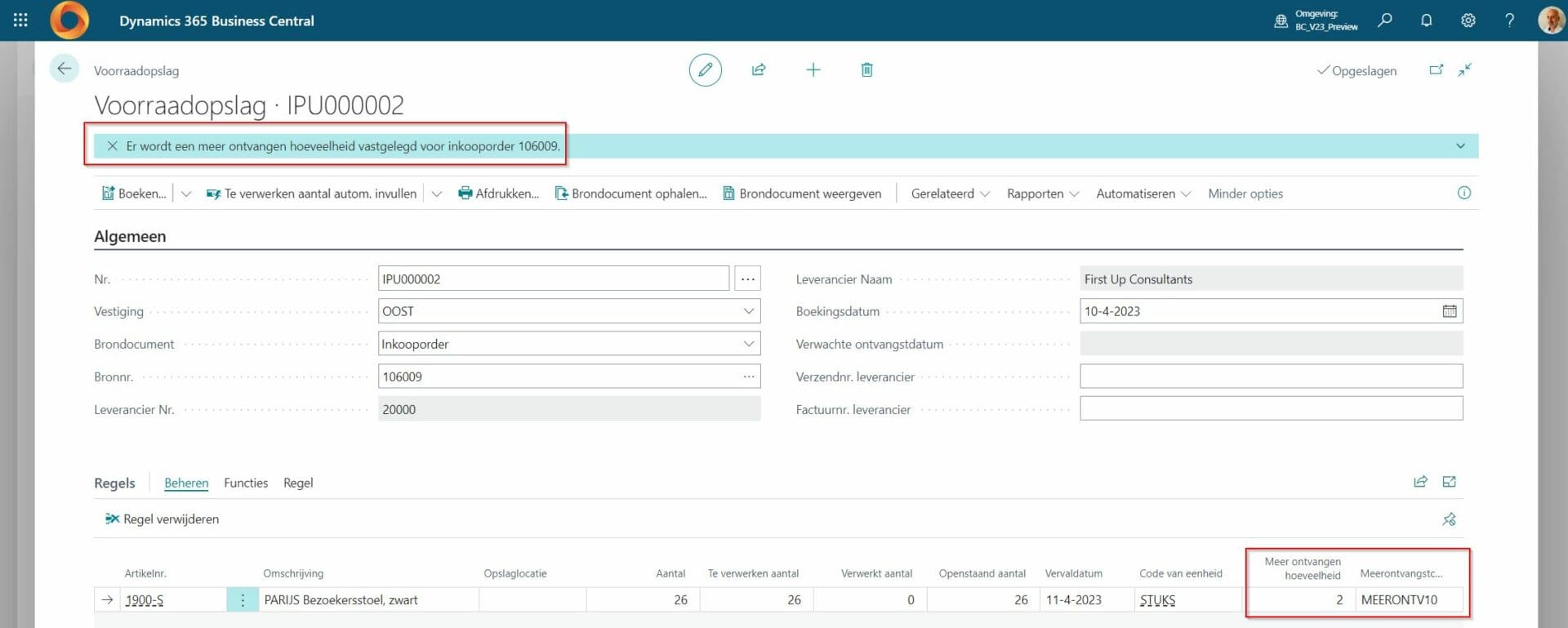Click the MEERONTV10 code cell
Viewport: 1568px width, 628px height.
[1410, 600]
